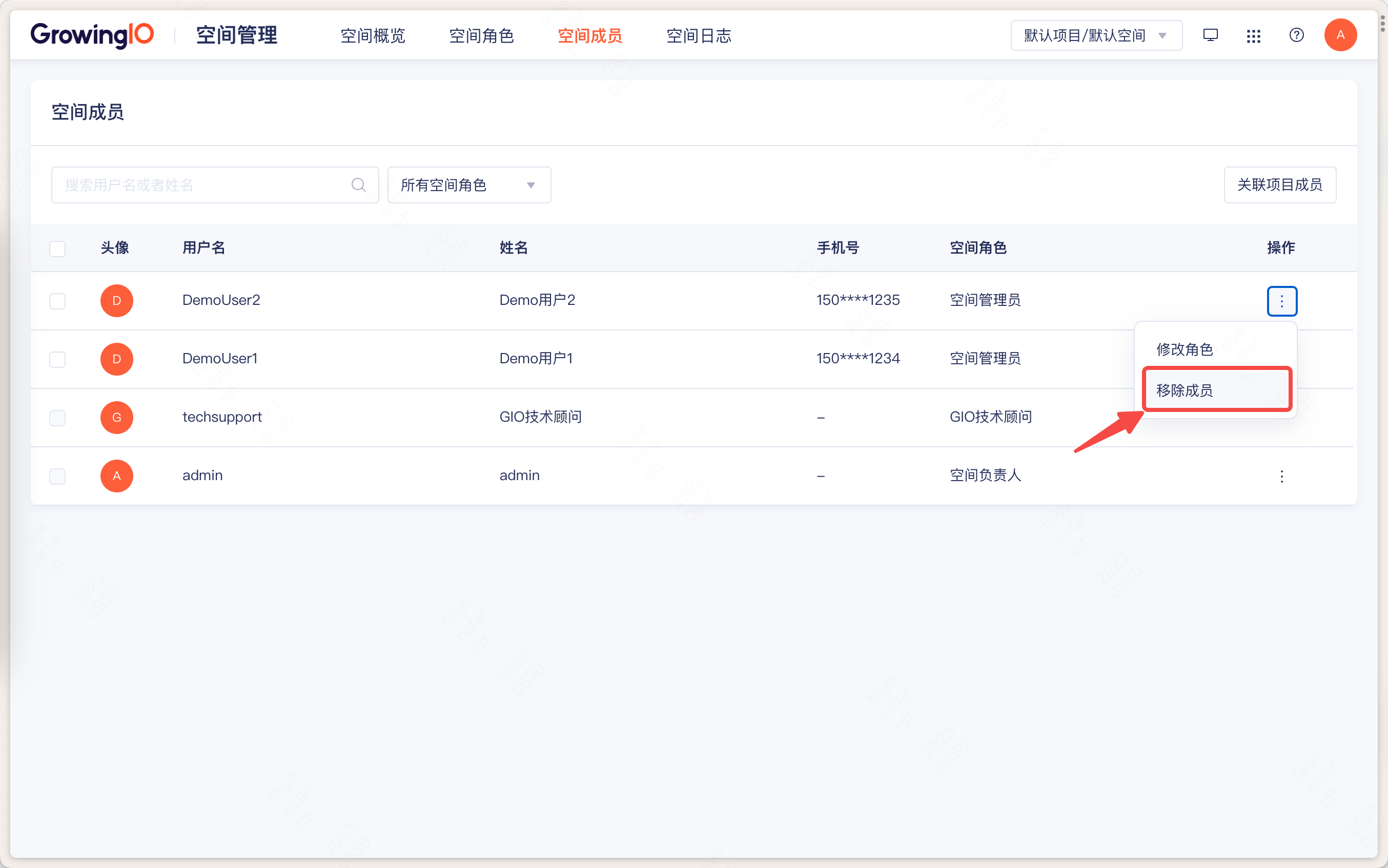Switch to 空间概览 tab
1388x868 pixels.
click(373, 35)
